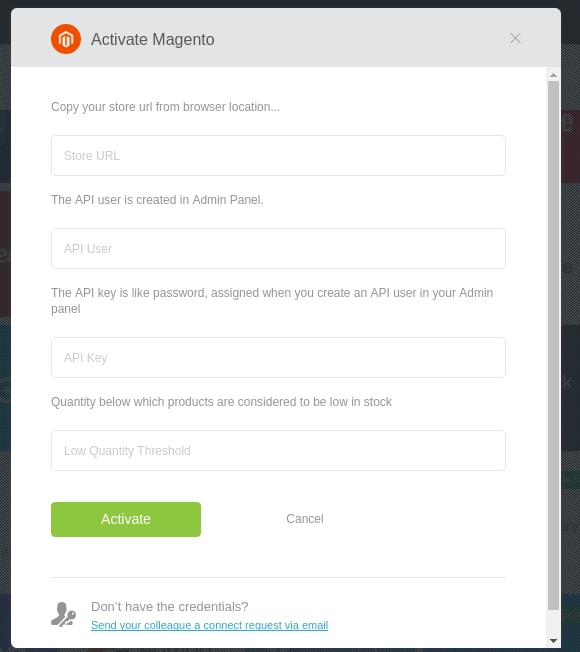Click the "Copy your store url" instruction text

(165, 107)
